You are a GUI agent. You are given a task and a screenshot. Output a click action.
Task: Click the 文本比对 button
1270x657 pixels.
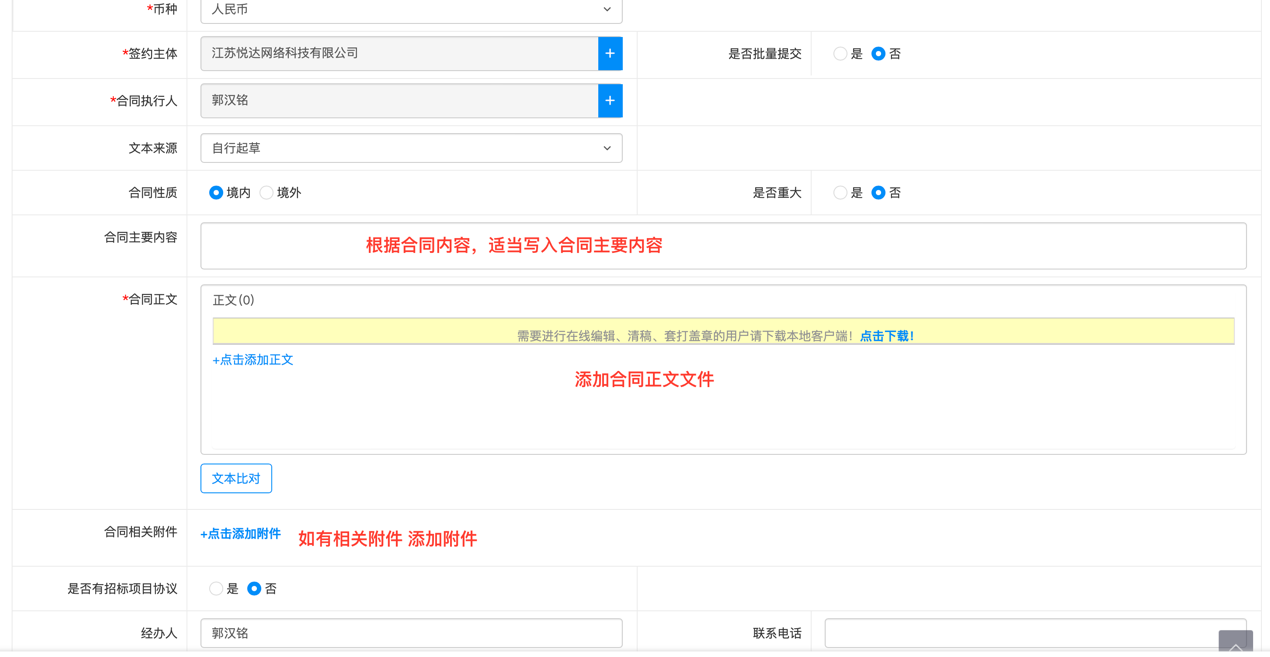coord(236,478)
